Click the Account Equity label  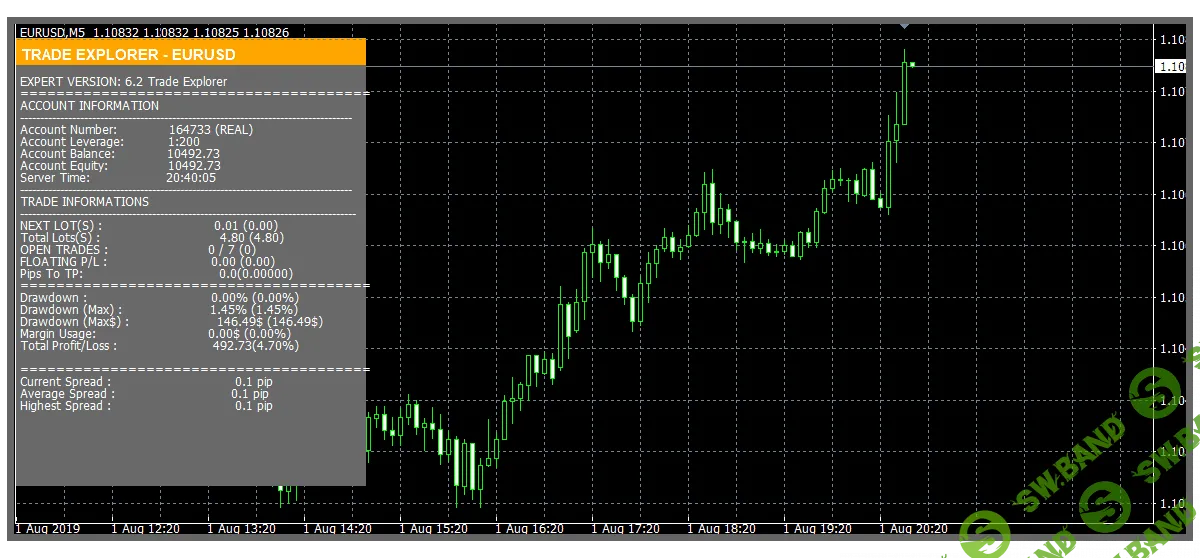[x=66, y=166]
